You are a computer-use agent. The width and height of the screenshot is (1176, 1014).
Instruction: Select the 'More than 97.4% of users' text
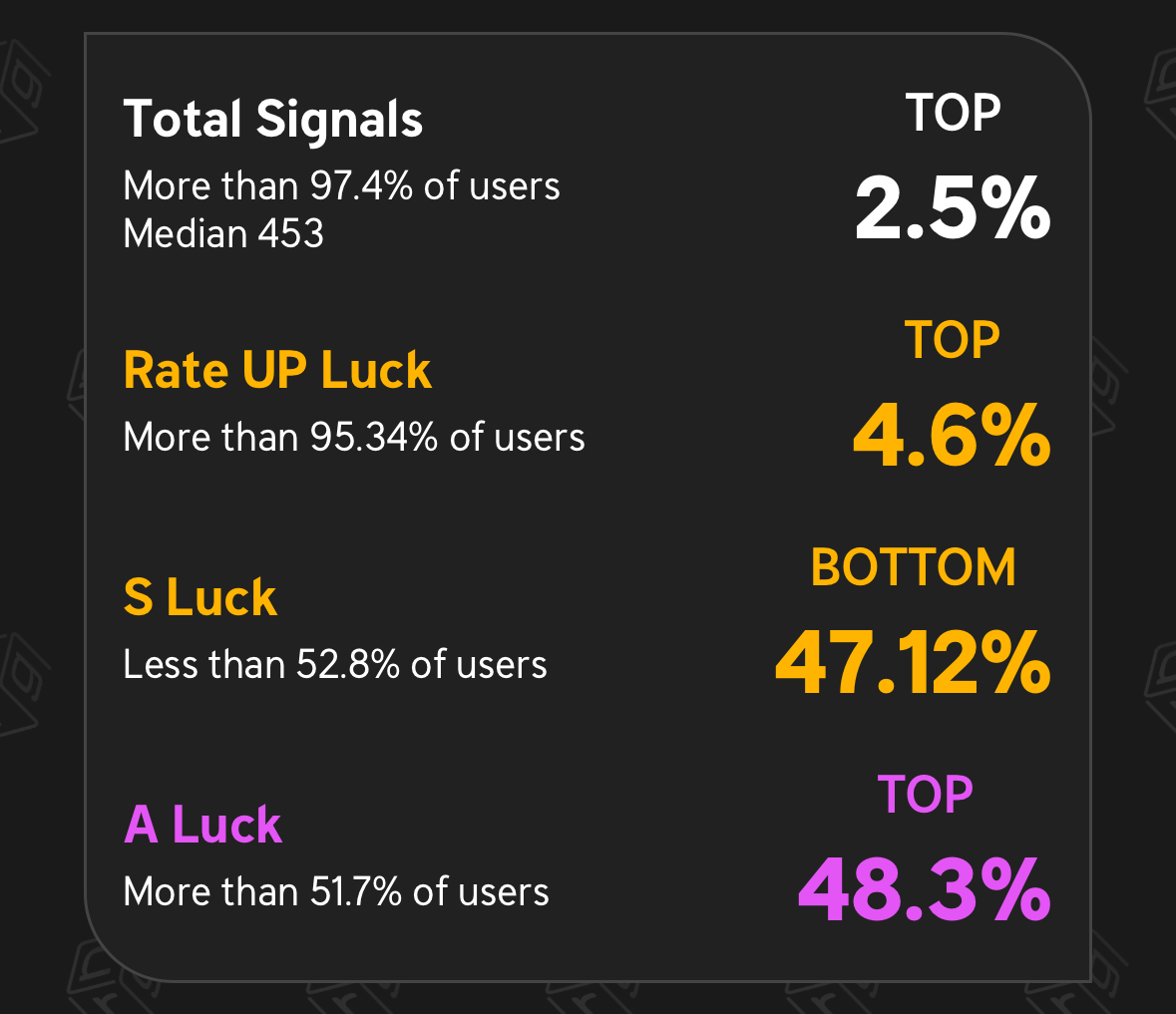tap(341, 186)
